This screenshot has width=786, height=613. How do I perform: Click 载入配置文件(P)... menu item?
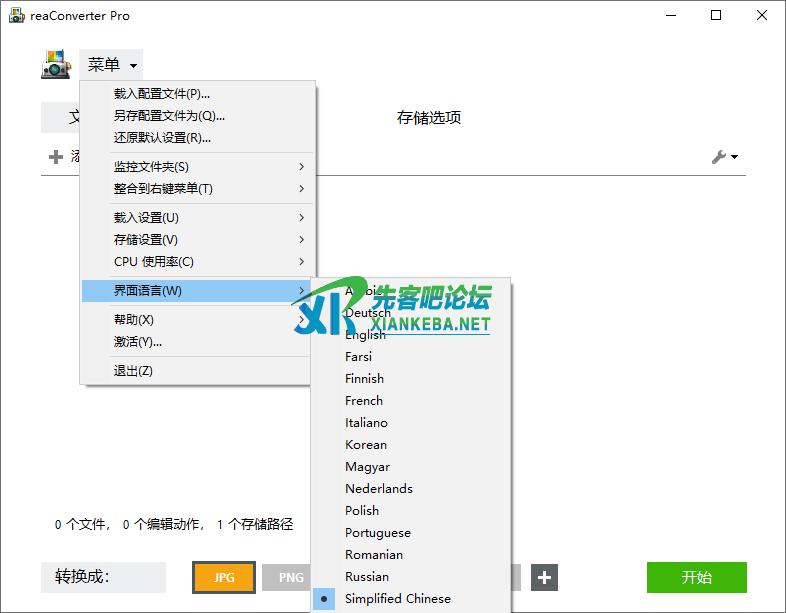(x=162, y=94)
